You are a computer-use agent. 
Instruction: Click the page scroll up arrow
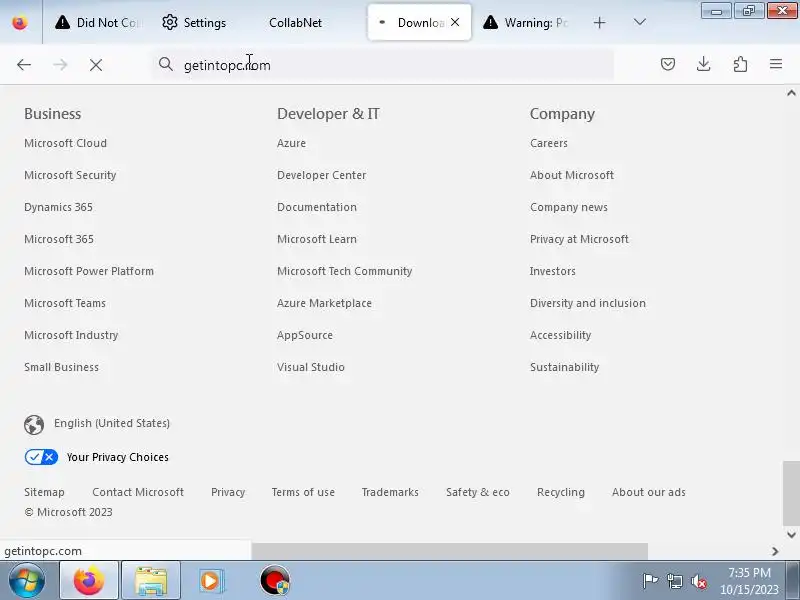(791, 93)
